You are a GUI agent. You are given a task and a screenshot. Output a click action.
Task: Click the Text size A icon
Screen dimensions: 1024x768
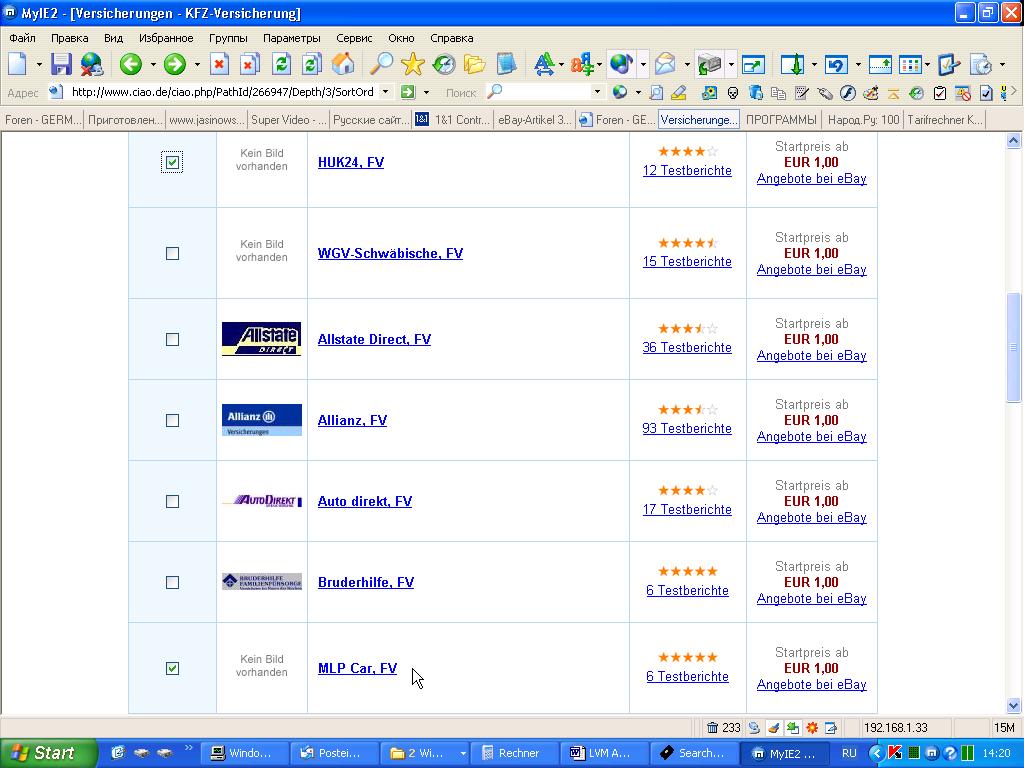pos(543,64)
